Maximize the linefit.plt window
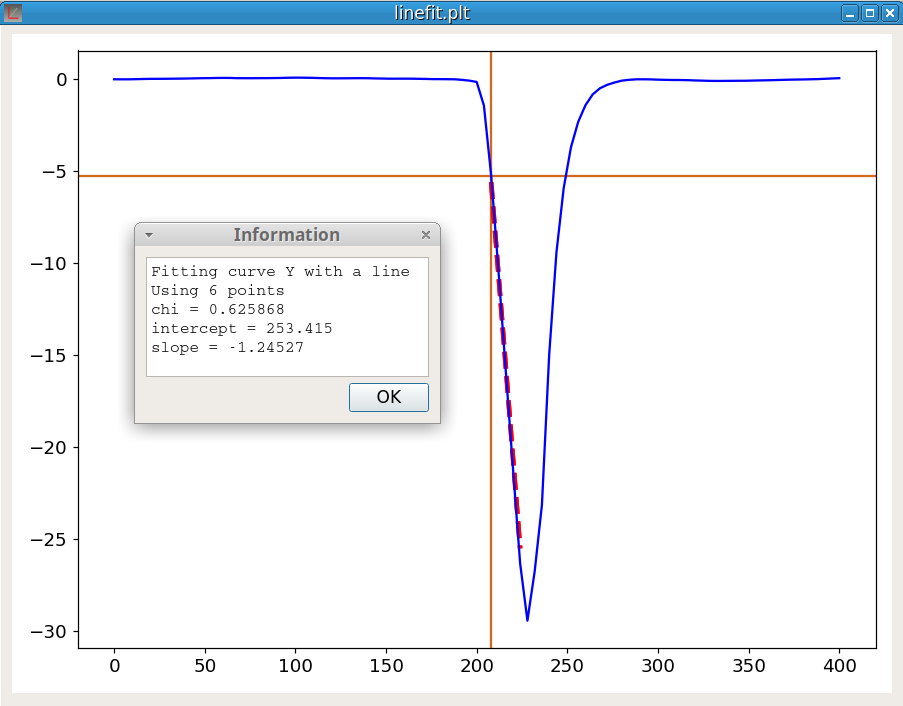The image size is (903, 706). pyautogui.click(x=870, y=13)
